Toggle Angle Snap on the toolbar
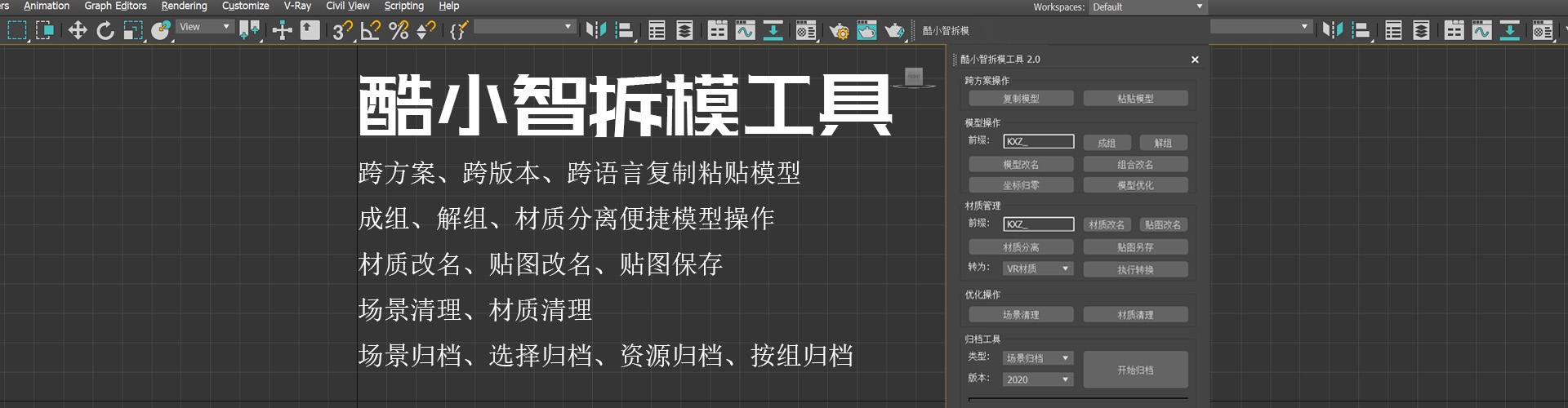This screenshot has width=1568, height=408. (371, 31)
